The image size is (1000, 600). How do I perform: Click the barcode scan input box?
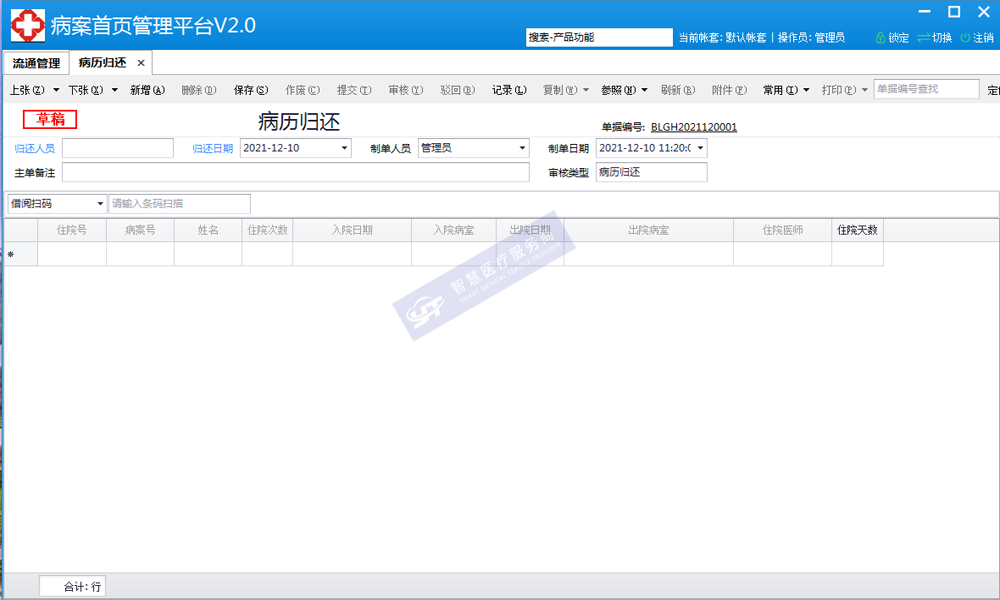click(x=180, y=204)
